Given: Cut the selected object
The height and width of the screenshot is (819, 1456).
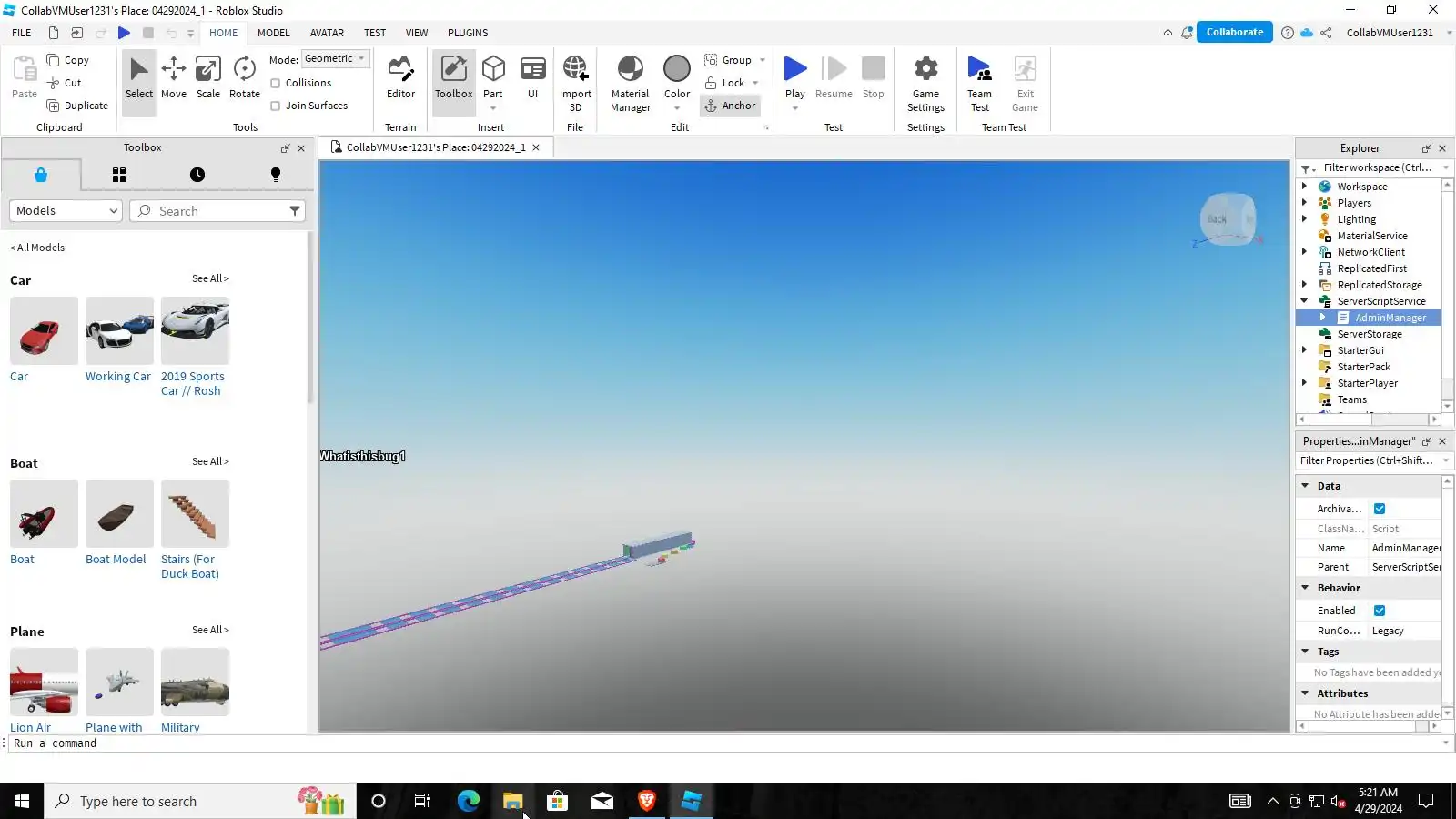Looking at the screenshot, I should (x=65, y=83).
